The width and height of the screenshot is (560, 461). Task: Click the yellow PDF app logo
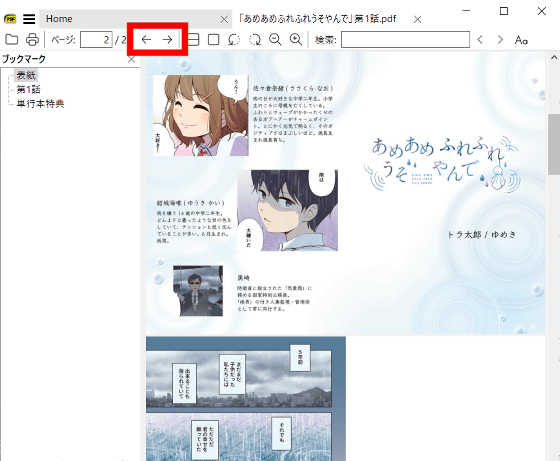tap(10, 19)
